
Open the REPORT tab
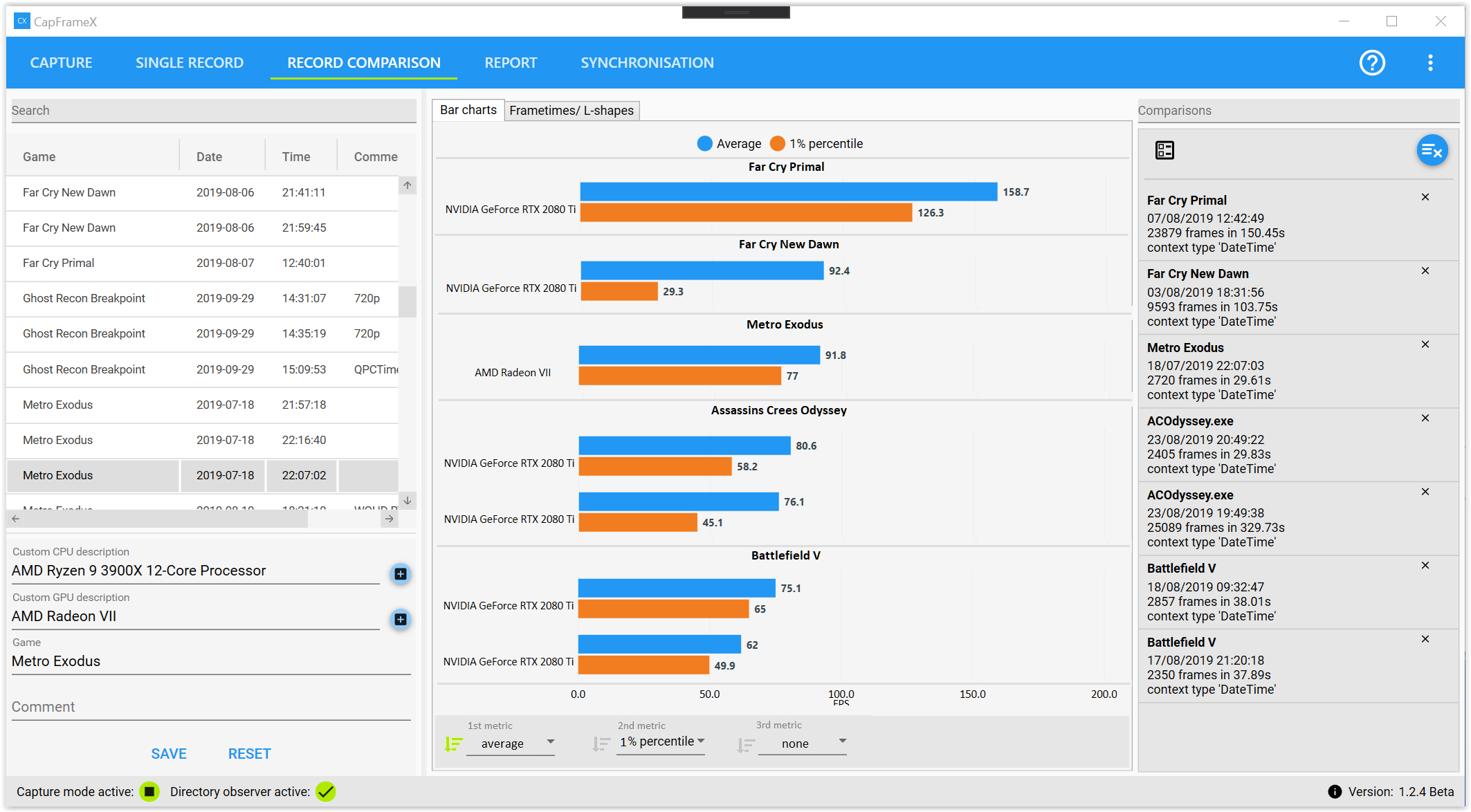[x=511, y=63]
